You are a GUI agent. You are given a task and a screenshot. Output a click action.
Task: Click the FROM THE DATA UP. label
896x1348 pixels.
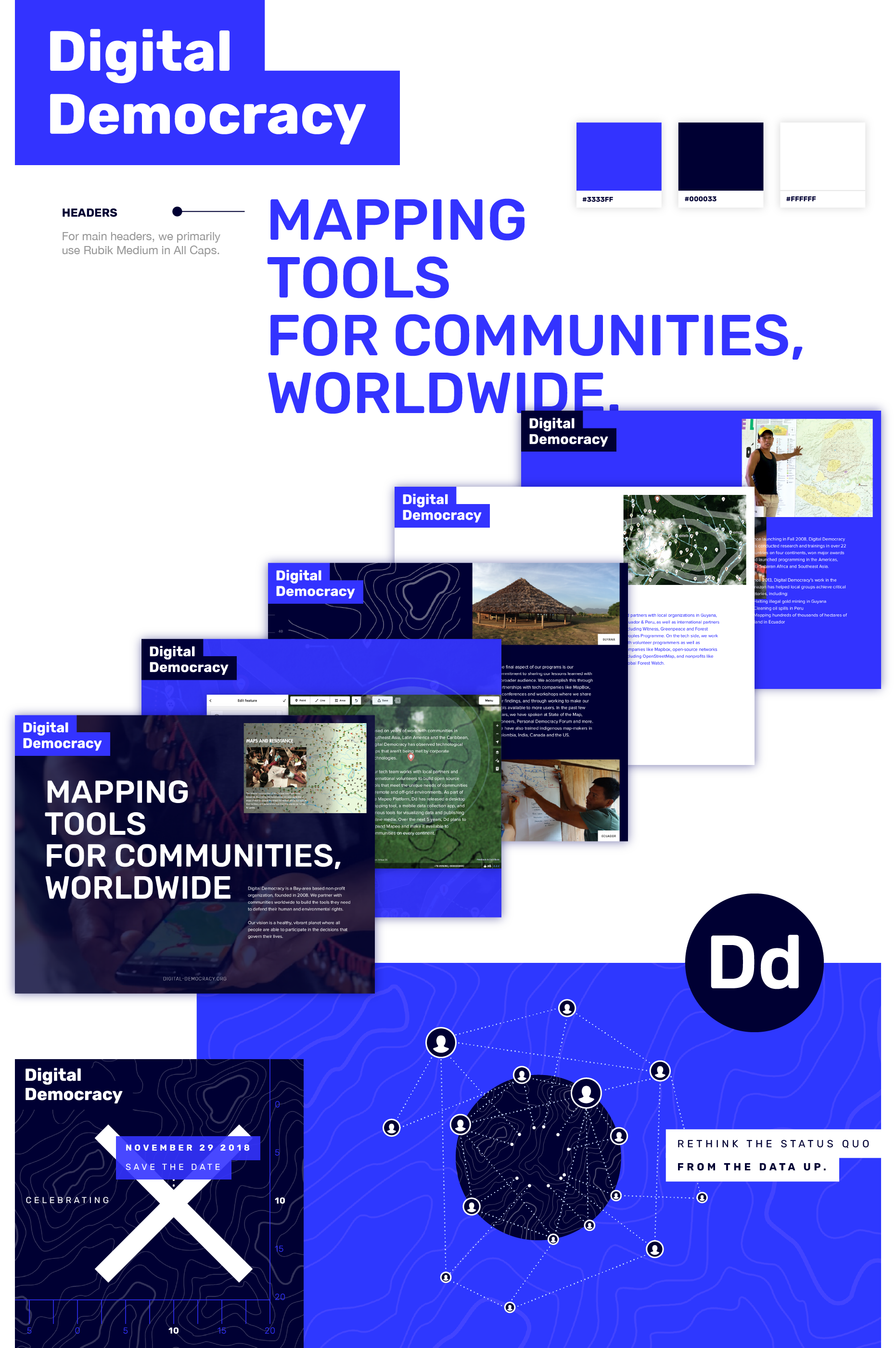tap(753, 1167)
